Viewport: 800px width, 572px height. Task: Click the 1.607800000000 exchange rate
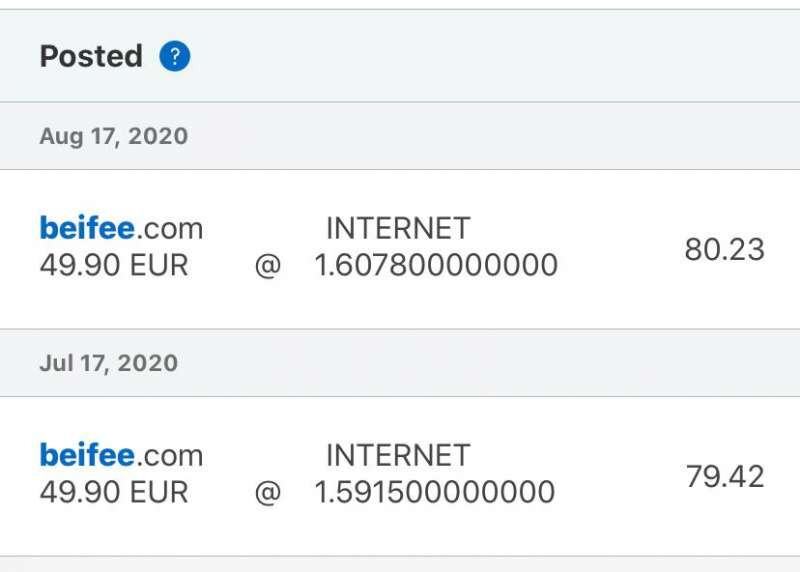tap(436, 265)
